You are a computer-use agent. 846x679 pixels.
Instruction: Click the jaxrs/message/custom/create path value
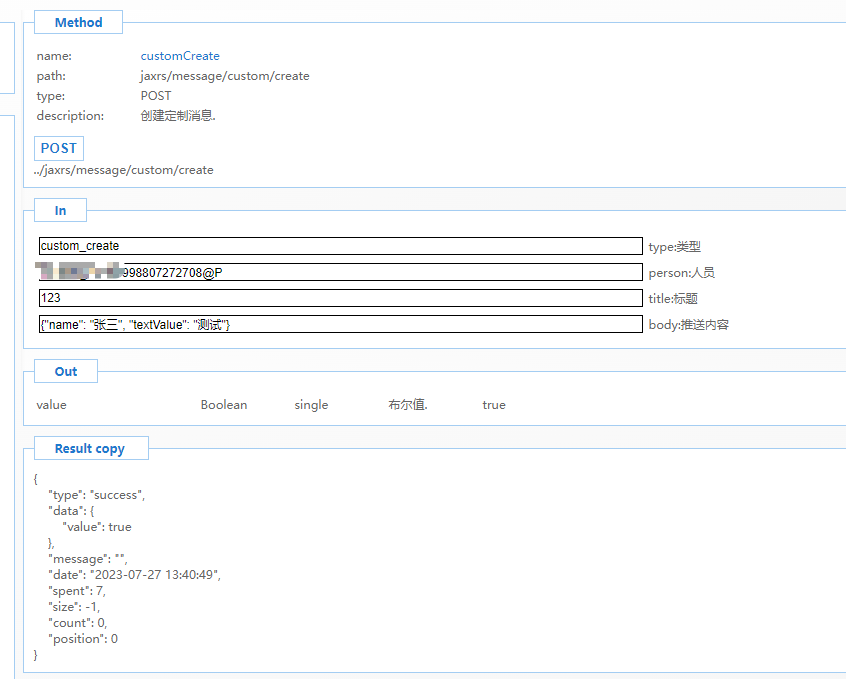(x=224, y=76)
